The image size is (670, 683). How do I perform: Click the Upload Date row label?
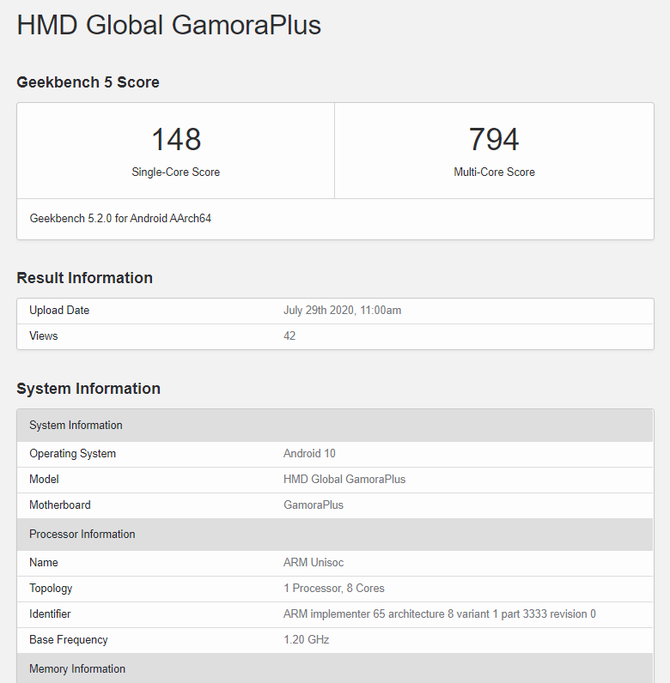pos(59,310)
